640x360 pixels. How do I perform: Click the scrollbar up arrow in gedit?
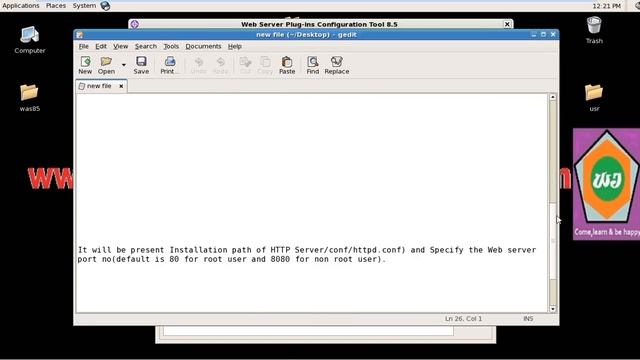(553, 97)
